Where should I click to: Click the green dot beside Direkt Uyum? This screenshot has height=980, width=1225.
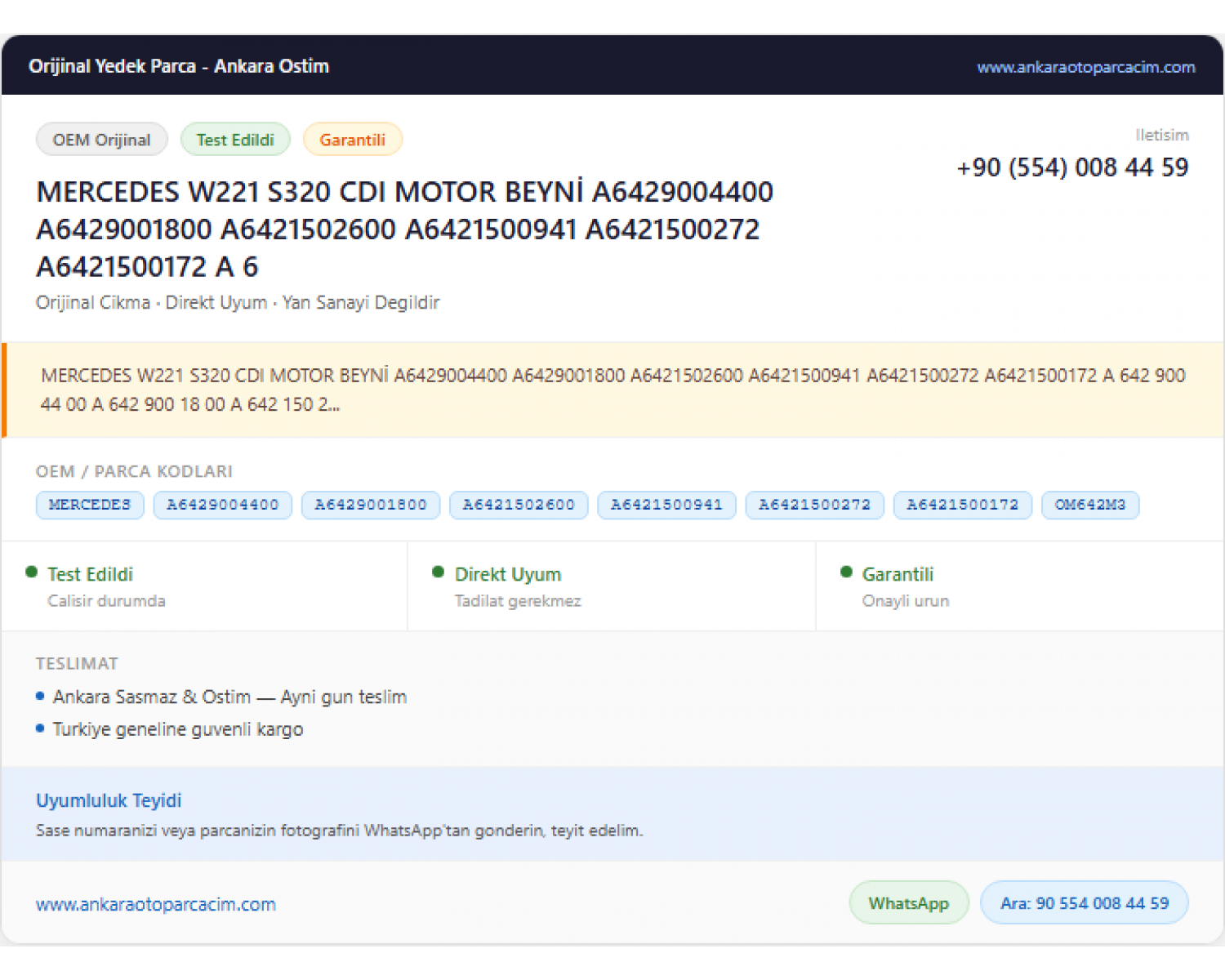tap(439, 572)
